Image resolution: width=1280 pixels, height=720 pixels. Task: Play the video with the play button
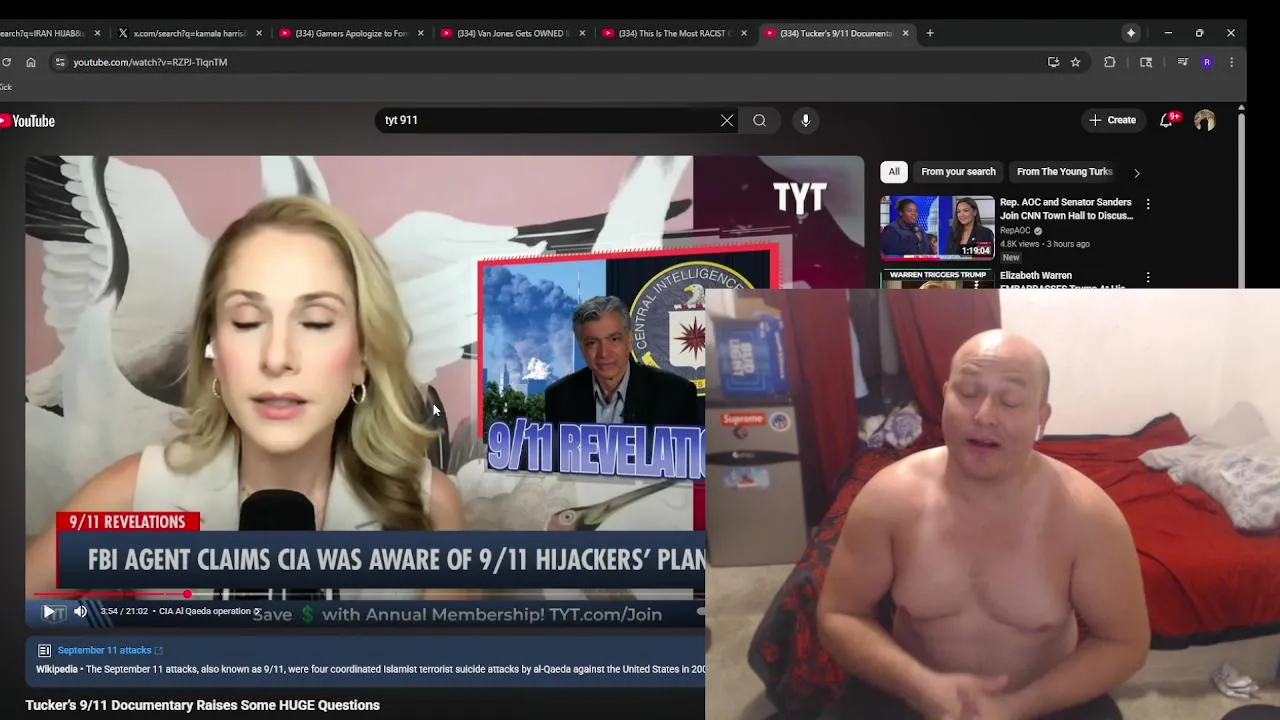49,611
